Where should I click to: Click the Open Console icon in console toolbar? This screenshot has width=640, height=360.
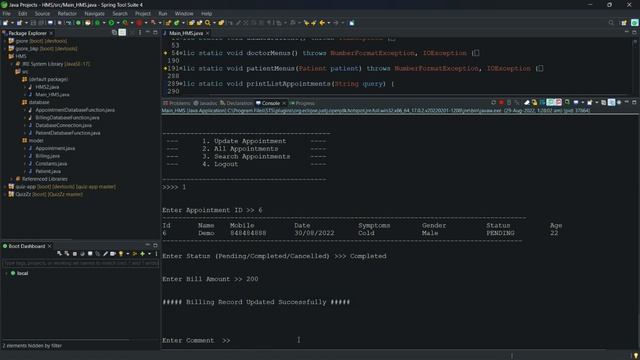[590, 102]
